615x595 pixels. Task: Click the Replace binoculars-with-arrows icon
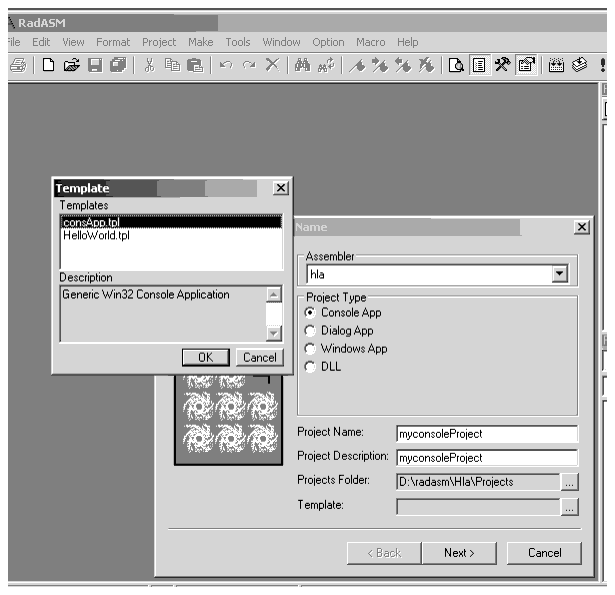point(326,65)
